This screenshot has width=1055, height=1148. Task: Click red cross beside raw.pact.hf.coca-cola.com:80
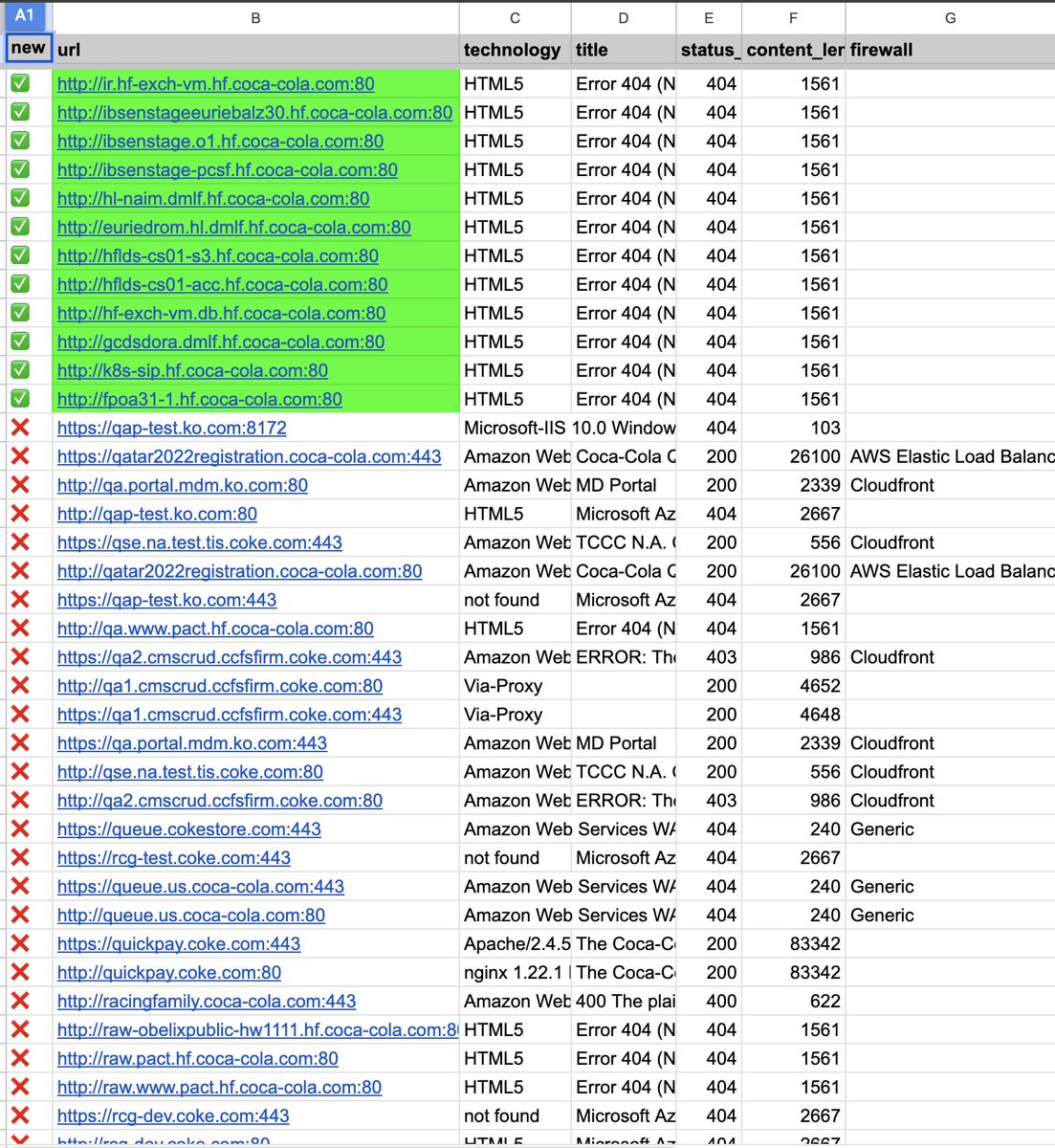(19, 1059)
